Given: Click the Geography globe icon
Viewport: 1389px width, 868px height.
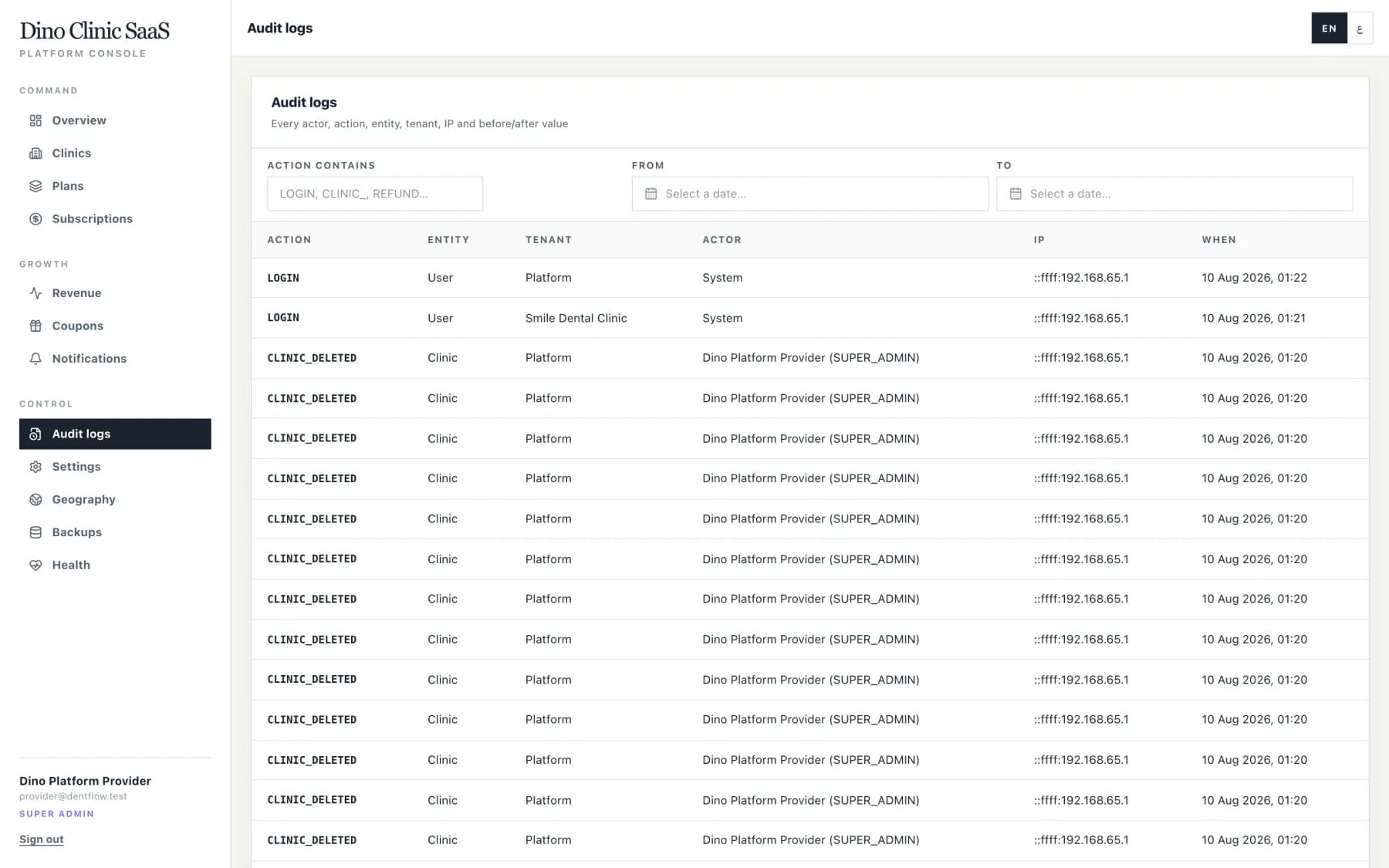Looking at the screenshot, I should pyautogui.click(x=35, y=499).
